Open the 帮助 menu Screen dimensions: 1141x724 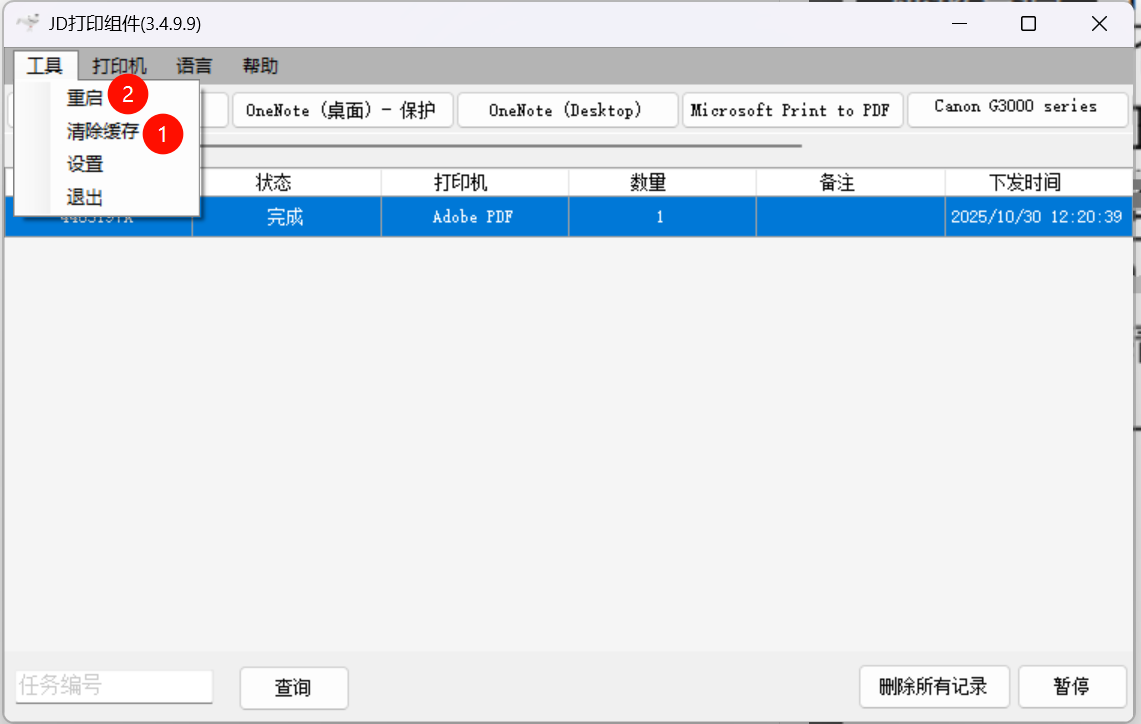coord(260,67)
